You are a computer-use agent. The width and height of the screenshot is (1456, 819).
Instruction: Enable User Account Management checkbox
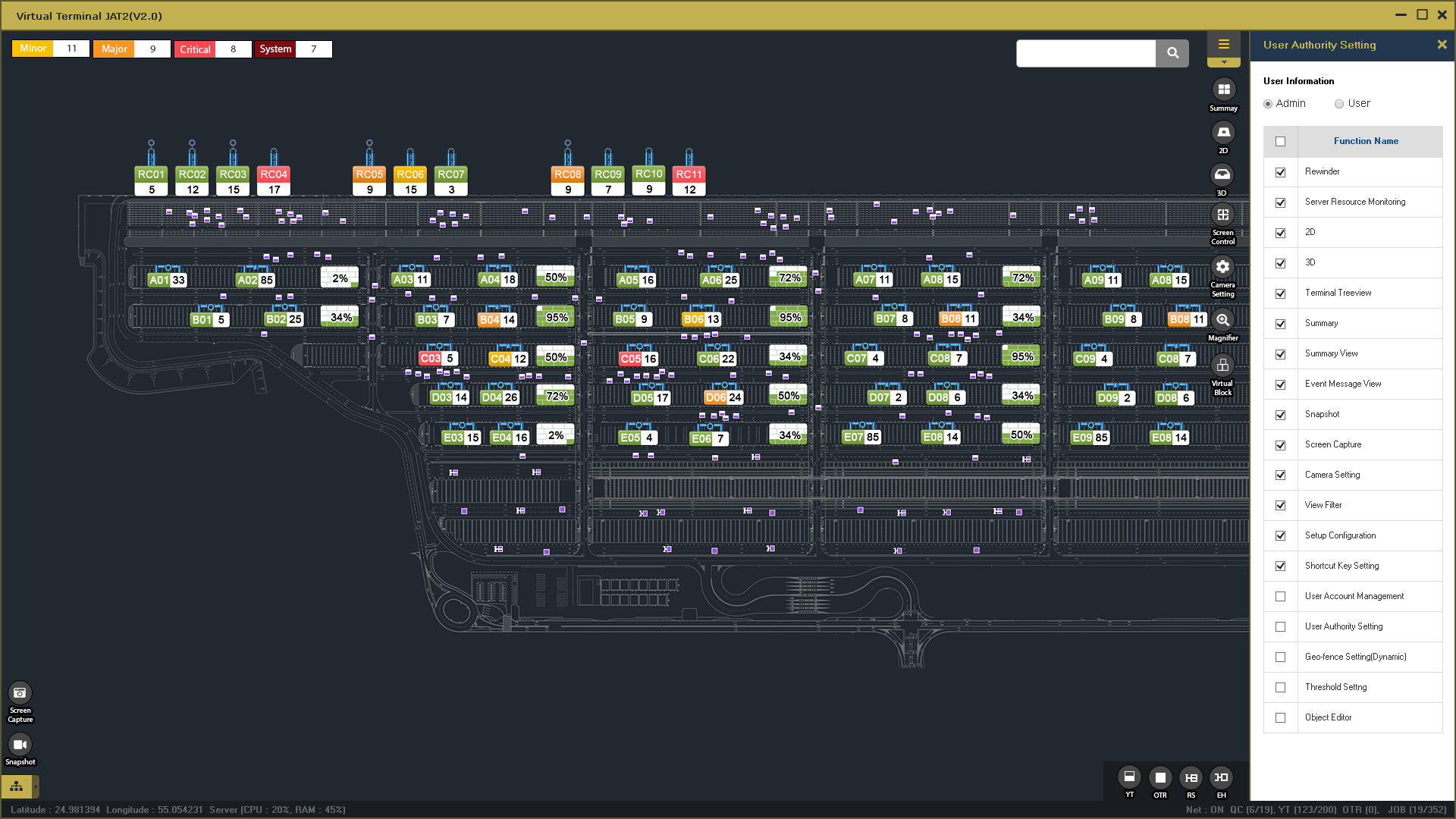[1281, 597]
